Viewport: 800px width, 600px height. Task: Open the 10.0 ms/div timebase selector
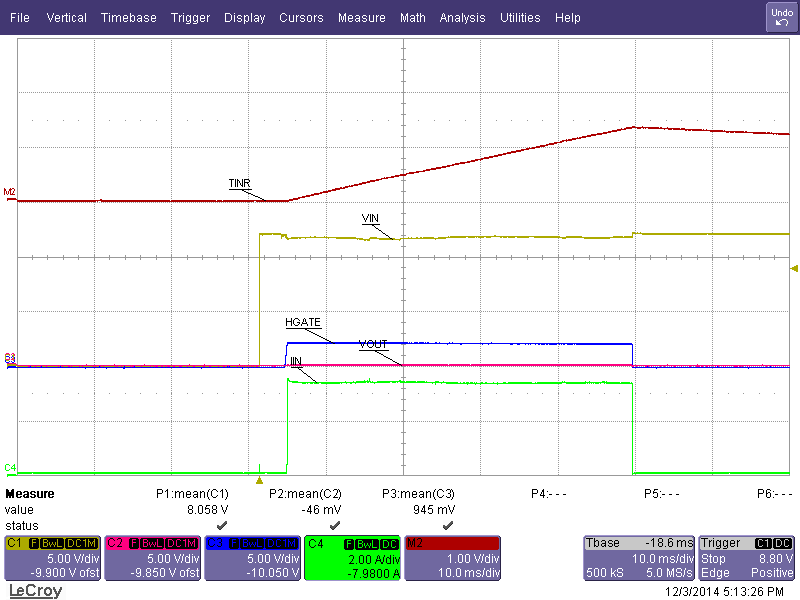(662, 557)
